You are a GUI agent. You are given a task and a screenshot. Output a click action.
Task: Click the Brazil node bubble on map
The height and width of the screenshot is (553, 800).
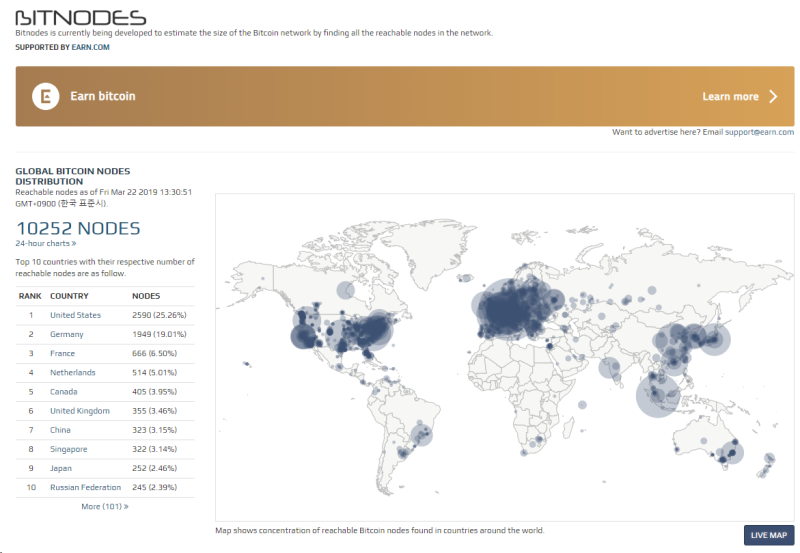click(421, 435)
